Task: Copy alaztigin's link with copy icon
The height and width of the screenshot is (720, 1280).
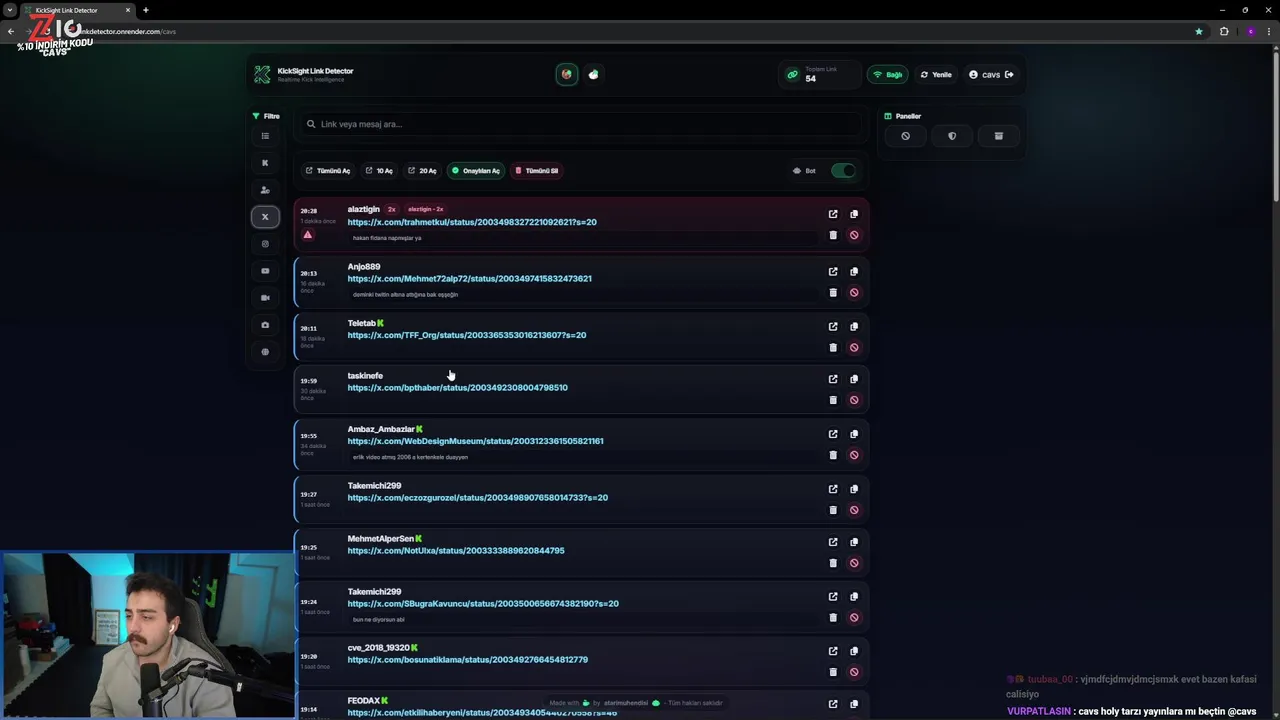Action: click(854, 214)
